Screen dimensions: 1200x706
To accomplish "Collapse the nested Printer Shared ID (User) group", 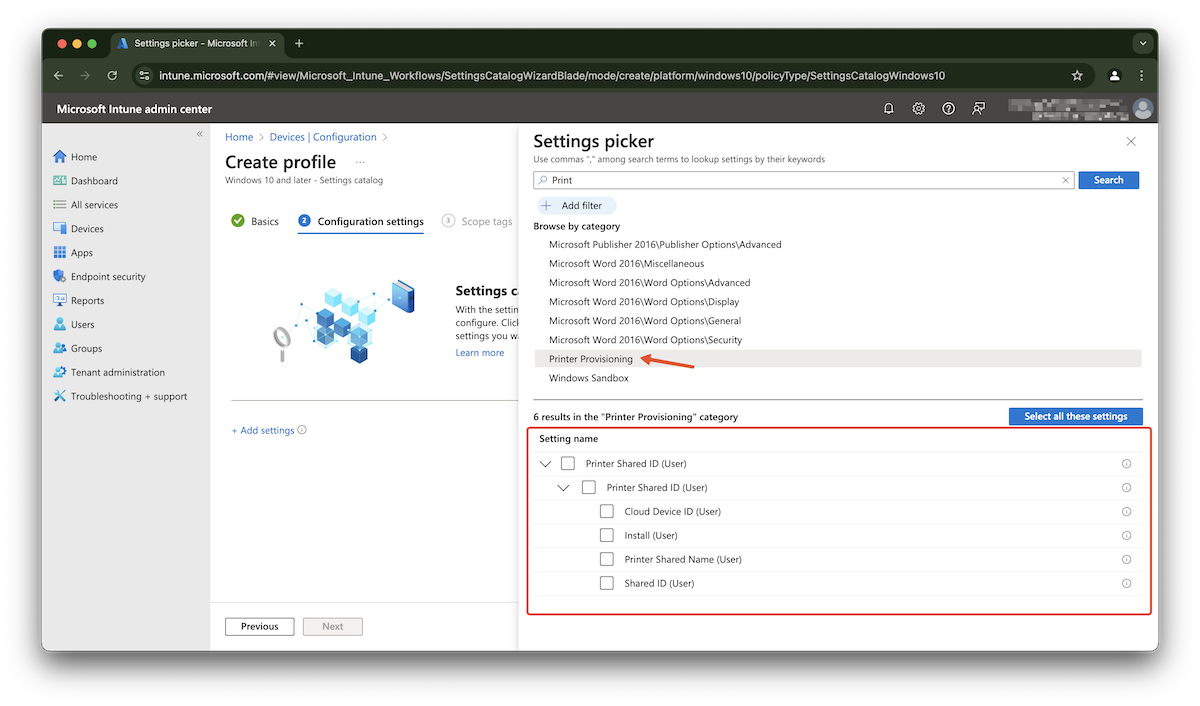I will pos(564,487).
